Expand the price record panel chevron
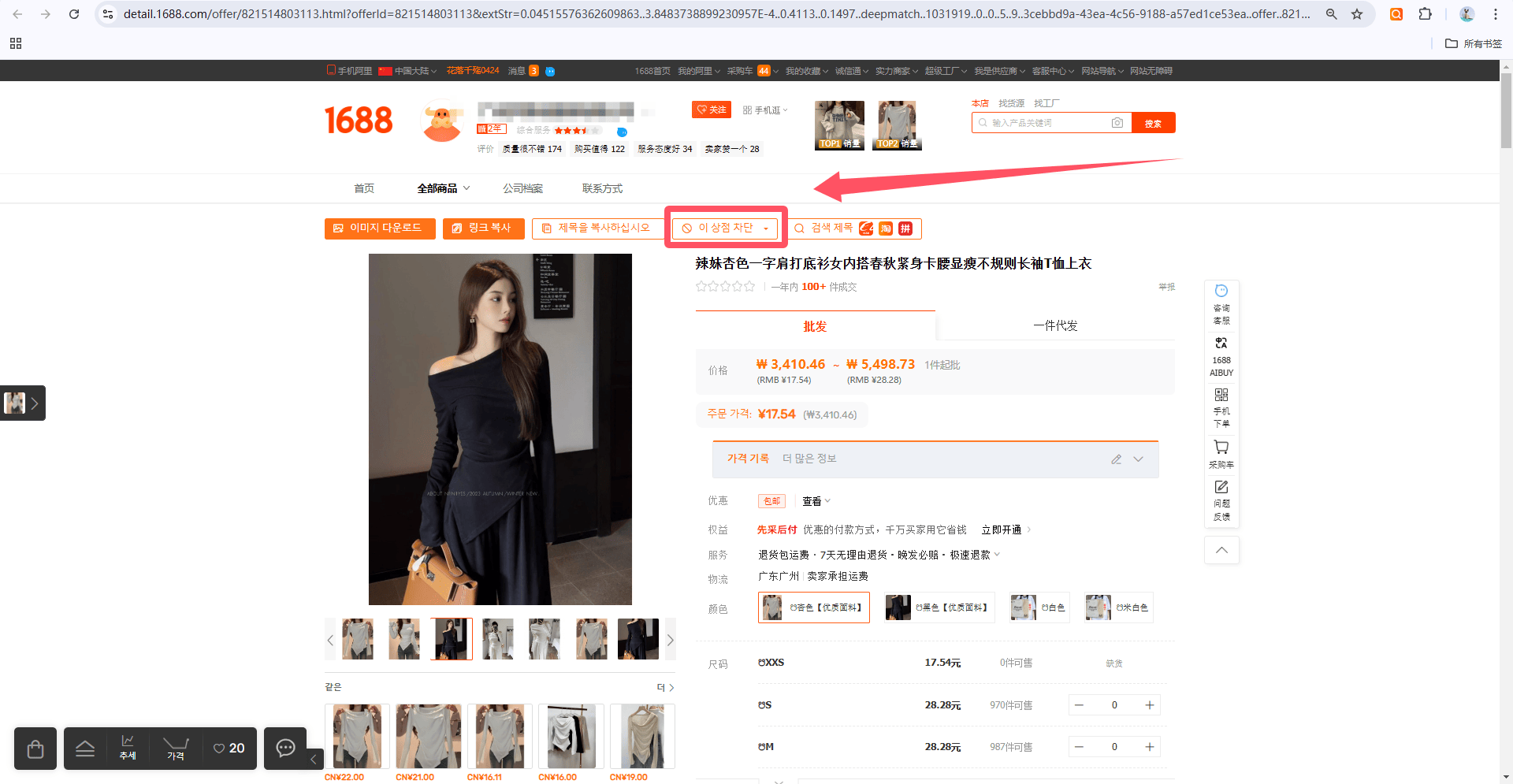This screenshot has width=1513, height=784. [x=1138, y=459]
